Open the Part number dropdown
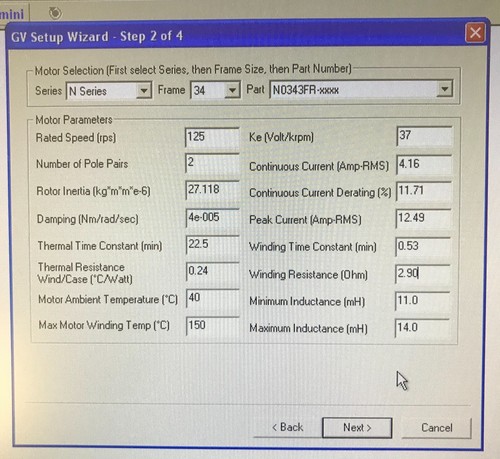 point(444,89)
